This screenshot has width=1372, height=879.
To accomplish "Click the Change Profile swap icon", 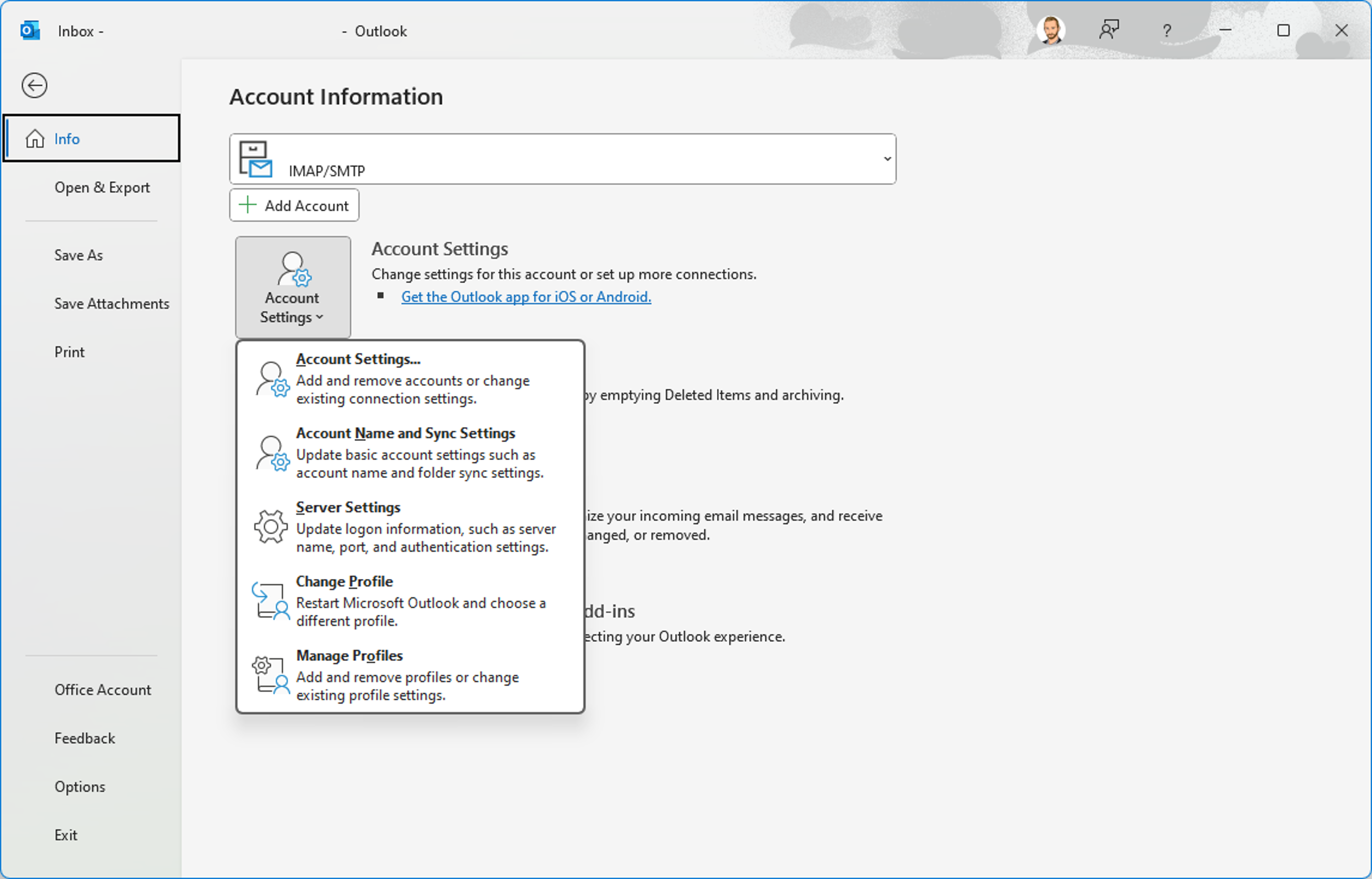I will (271, 601).
